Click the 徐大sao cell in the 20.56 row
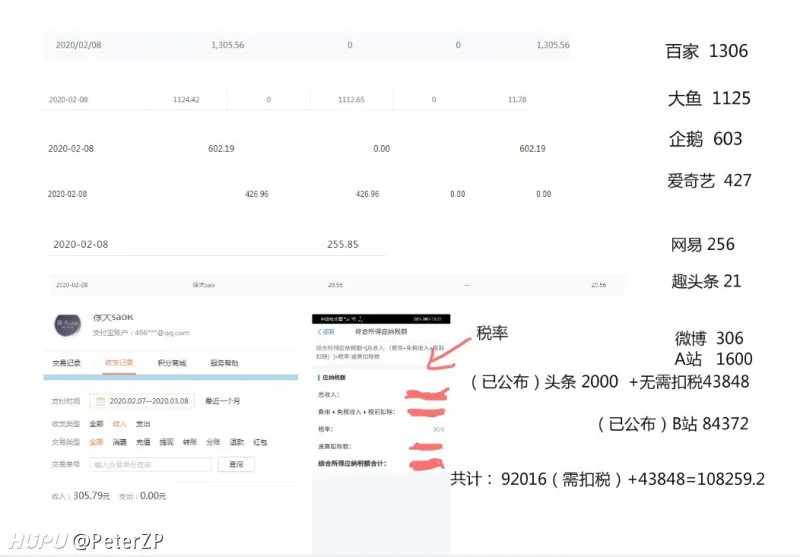 [204, 285]
